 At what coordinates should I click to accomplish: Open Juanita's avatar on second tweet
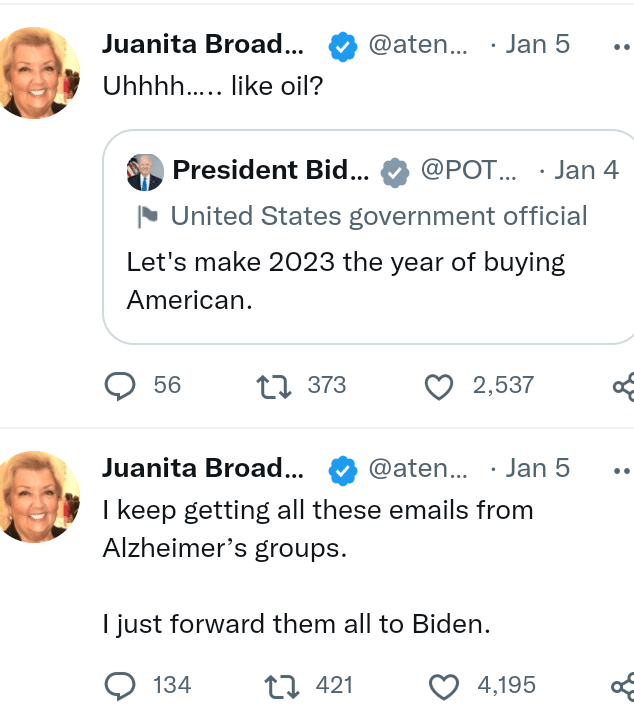click(40, 496)
